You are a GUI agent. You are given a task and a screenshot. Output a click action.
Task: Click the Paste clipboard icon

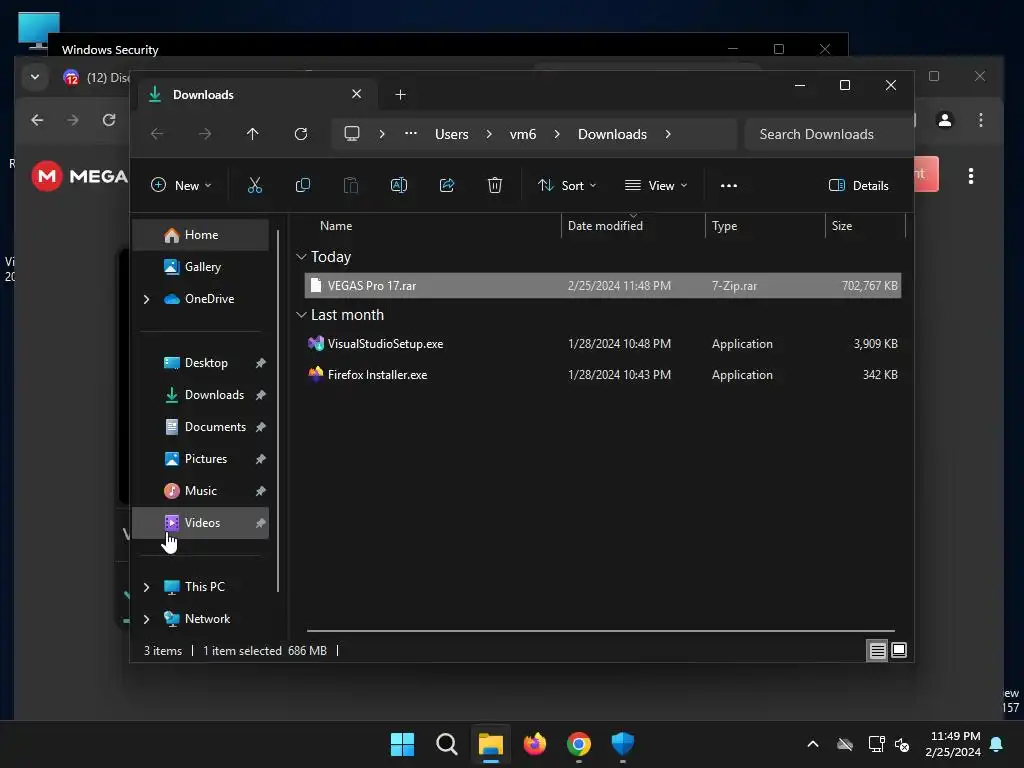tap(351, 185)
